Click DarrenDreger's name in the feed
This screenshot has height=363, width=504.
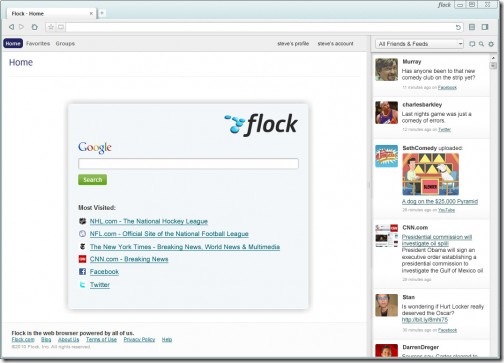pyautogui.click(x=421, y=347)
